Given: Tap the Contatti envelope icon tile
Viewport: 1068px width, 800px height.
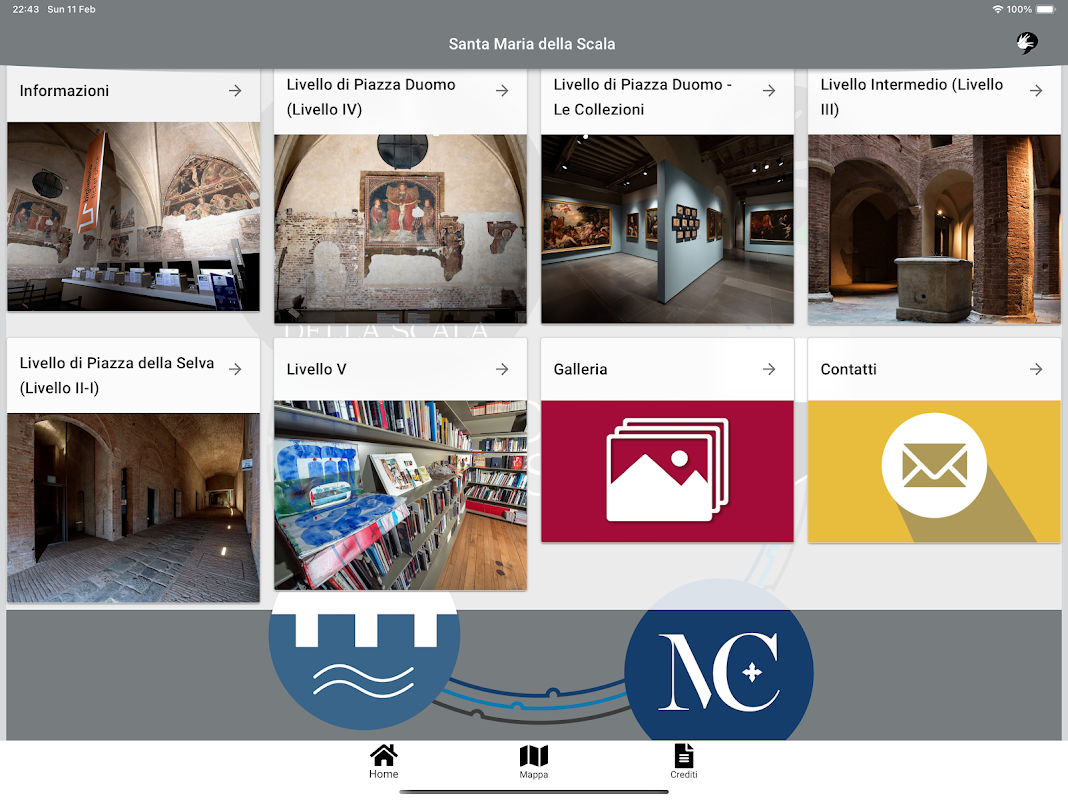Looking at the screenshot, I should point(934,471).
